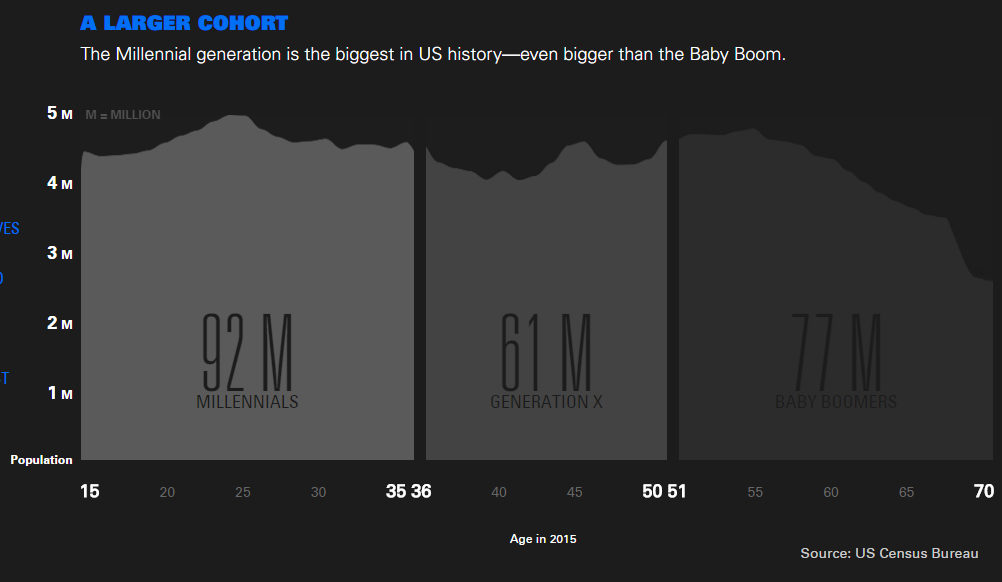
Task: Select the 77 M Baby Boomers figure
Action: pyautogui.click(x=836, y=352)
